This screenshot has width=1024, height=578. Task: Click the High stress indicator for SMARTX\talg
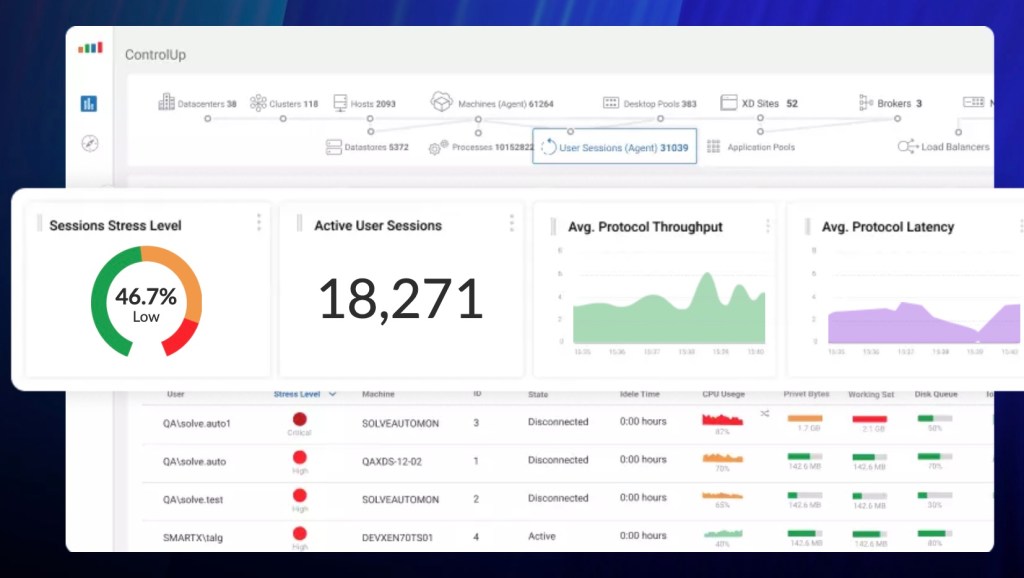pyautogui.click(x=300, y=533)
